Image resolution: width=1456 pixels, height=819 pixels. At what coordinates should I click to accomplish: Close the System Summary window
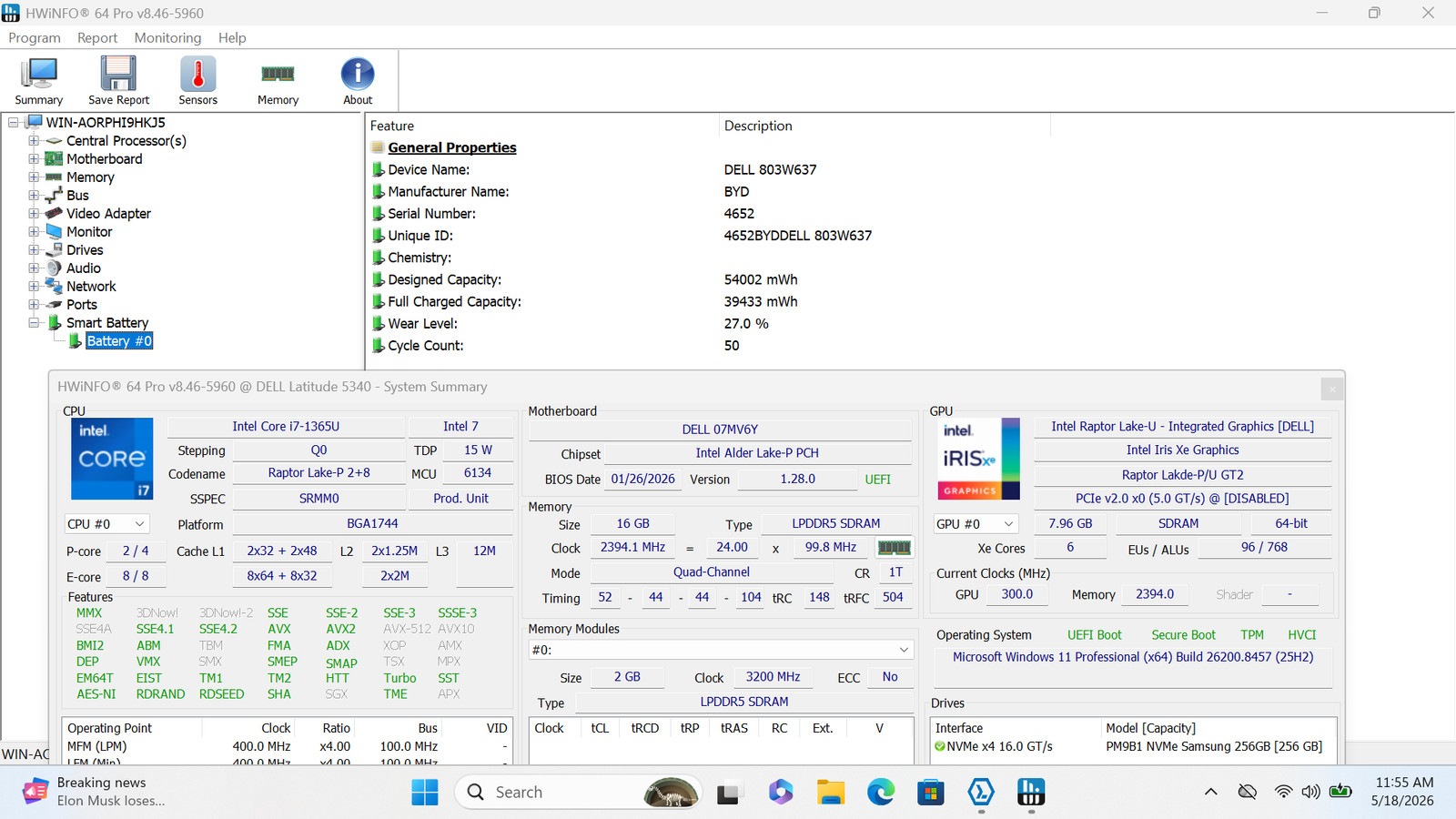(x=1332, y=389)
